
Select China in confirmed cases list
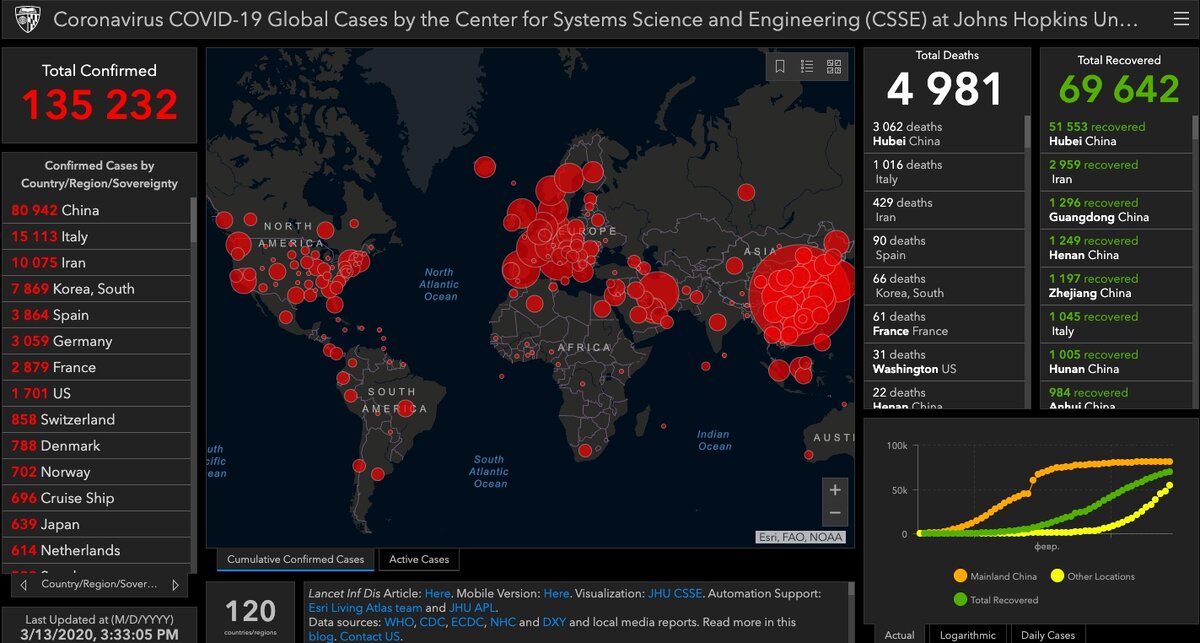pyautogui.click(x=96, y=210)
